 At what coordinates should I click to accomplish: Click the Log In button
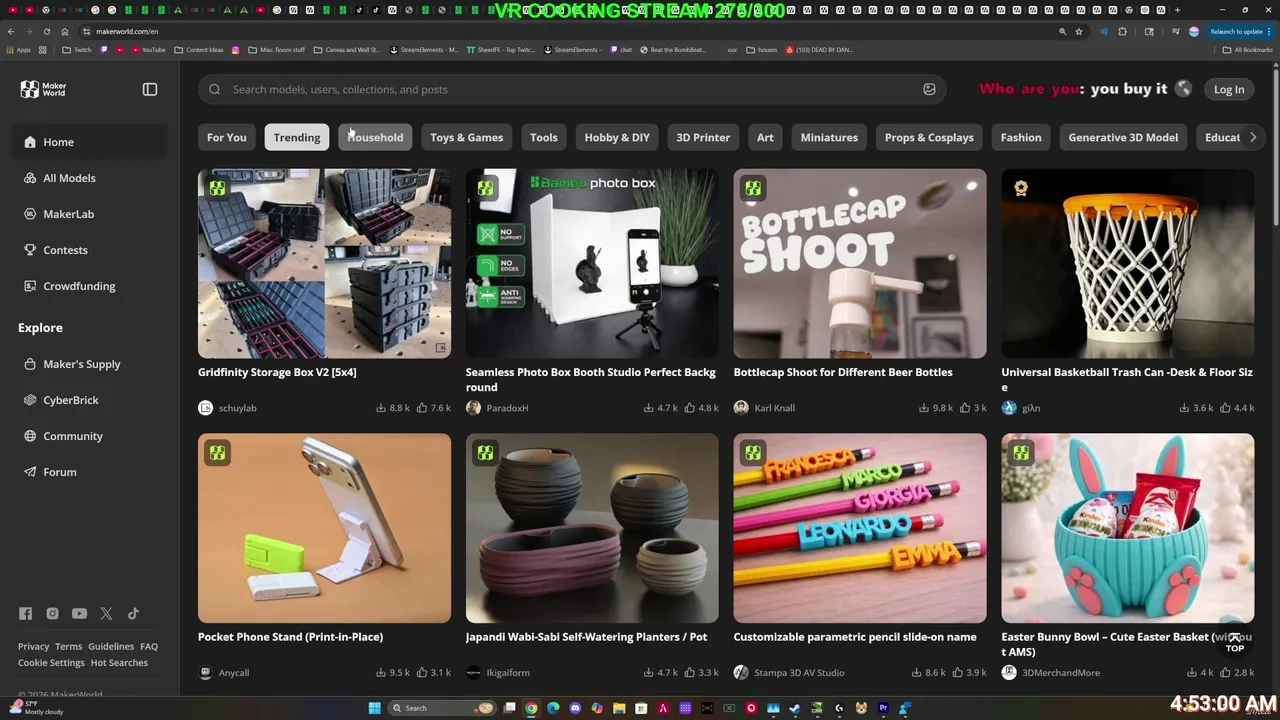[1229, 89]
